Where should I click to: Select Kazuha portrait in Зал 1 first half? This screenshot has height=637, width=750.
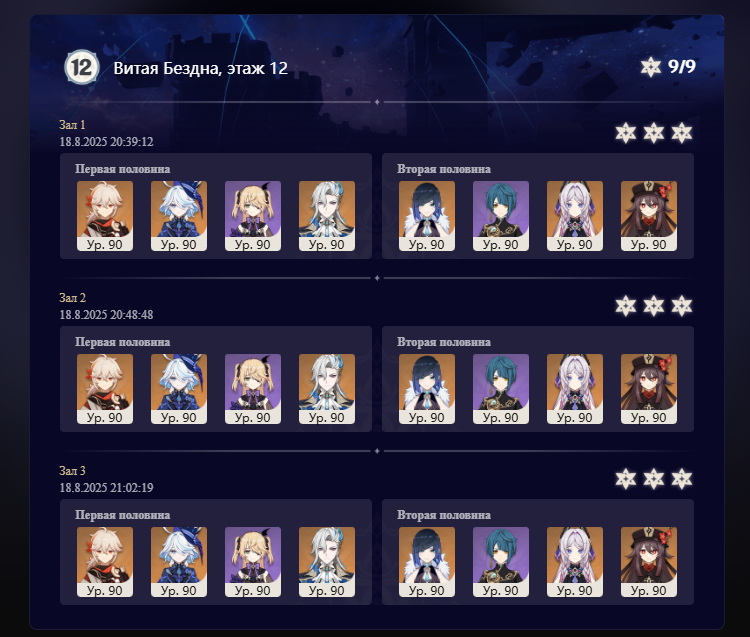coord(105,216)
